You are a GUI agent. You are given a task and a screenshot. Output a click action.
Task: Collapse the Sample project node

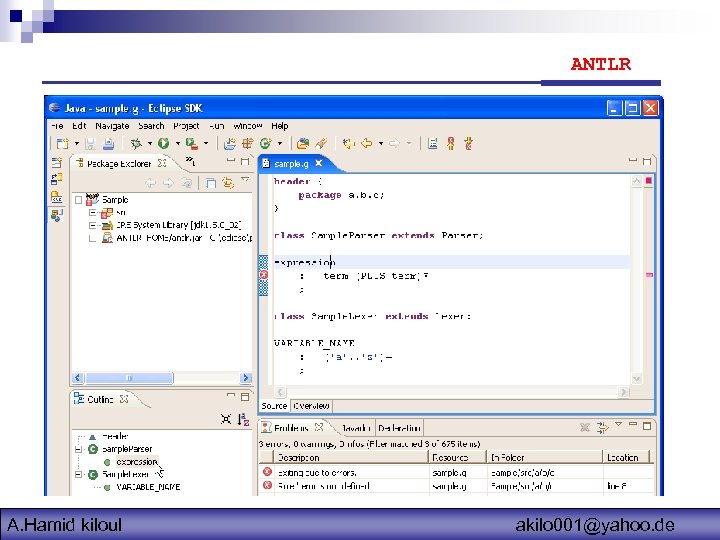79,200
